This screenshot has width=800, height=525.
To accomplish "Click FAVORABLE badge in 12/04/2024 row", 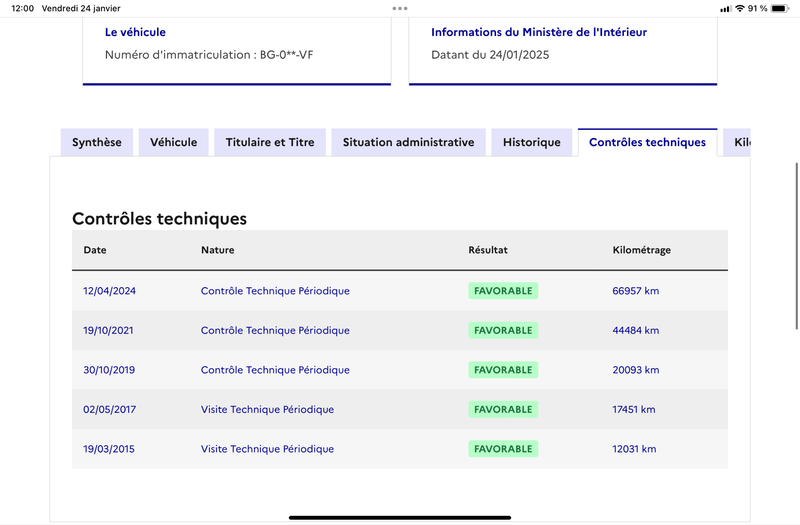I will 503,291.
